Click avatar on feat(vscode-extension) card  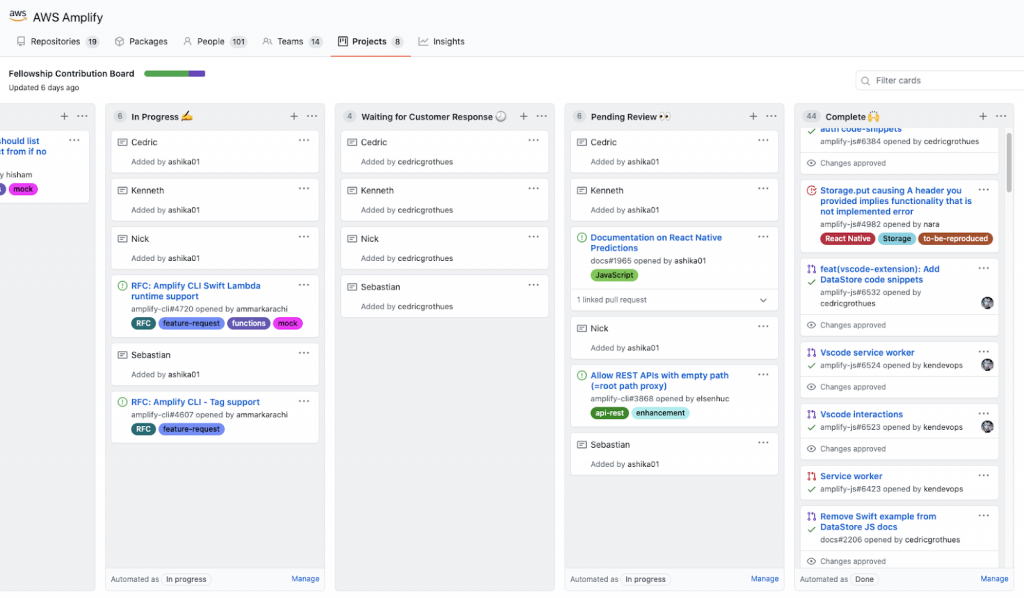(987, 303)
